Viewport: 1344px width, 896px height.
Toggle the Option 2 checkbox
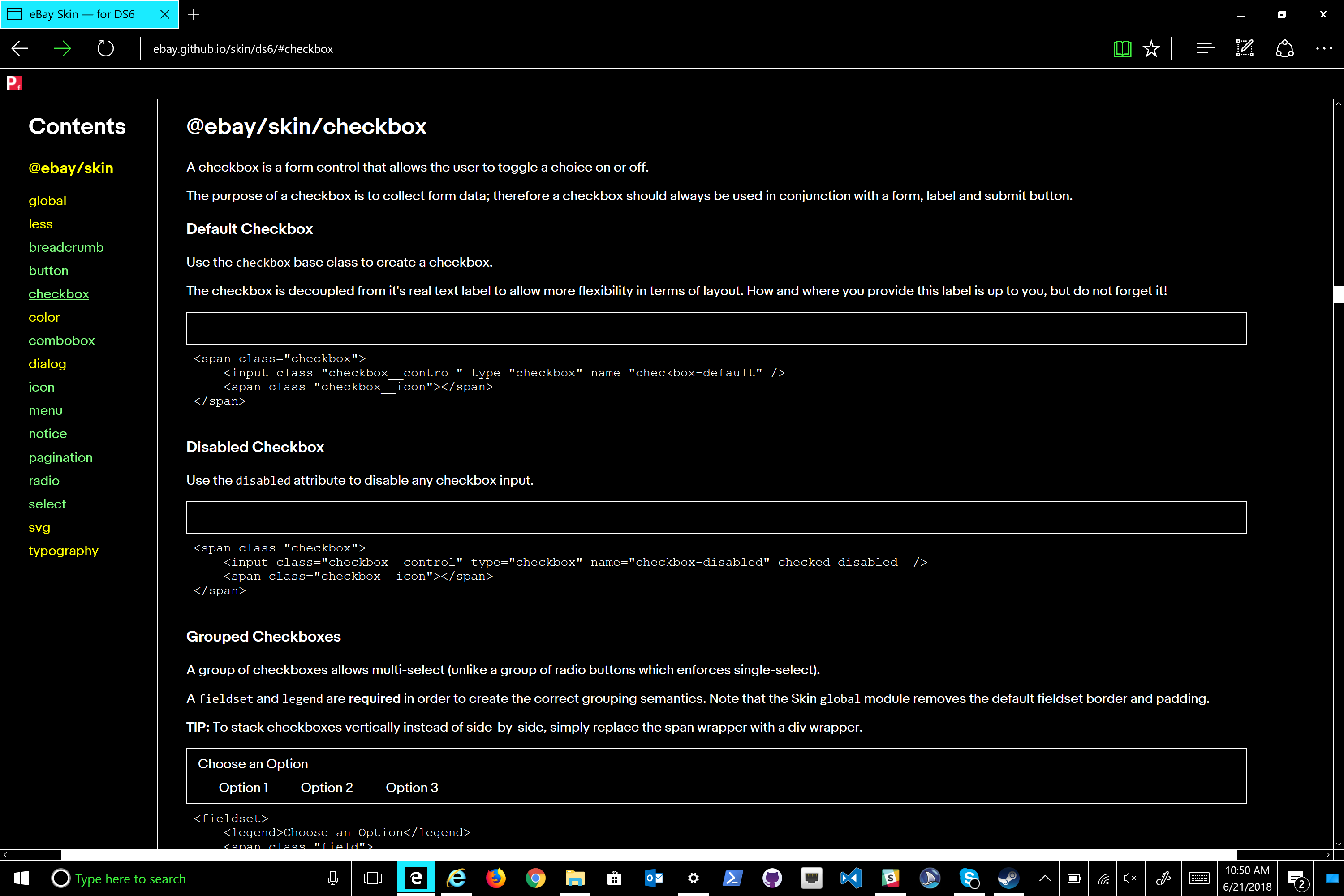point(287,787)
